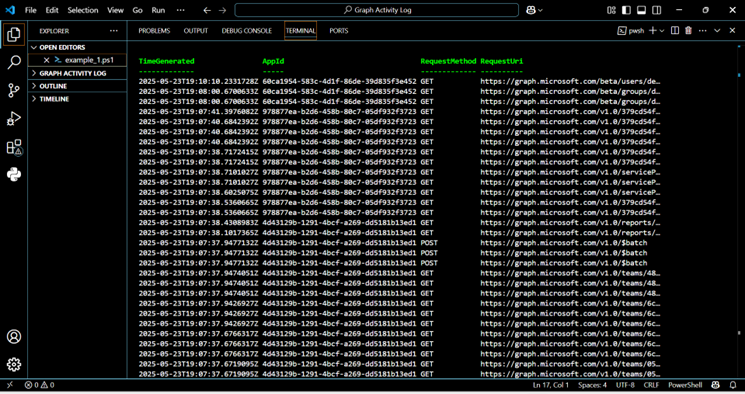This screenshot has width=745, height=394.
Task: Open the File menu
Action: point(30,10)
